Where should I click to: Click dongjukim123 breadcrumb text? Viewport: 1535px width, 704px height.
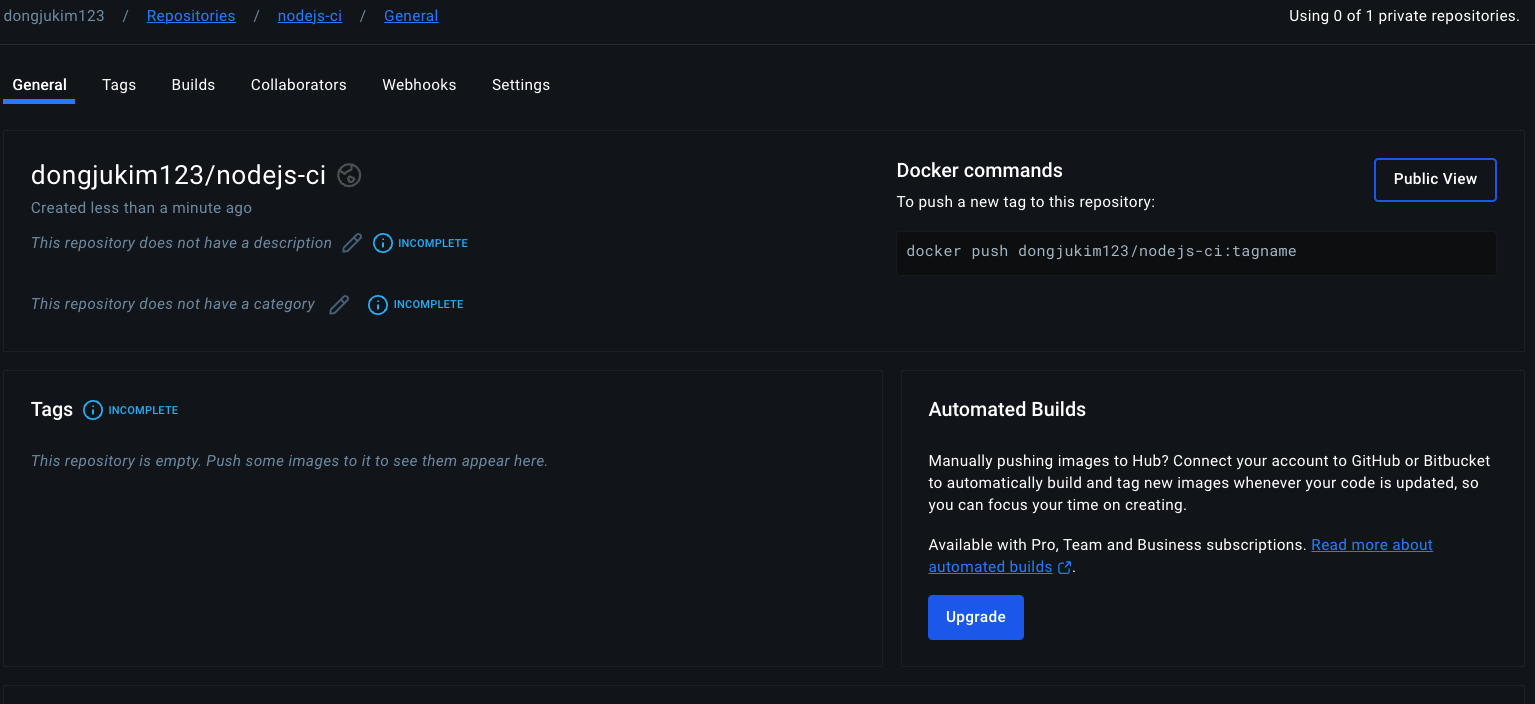pyautogui.click(x=53, y=16)
